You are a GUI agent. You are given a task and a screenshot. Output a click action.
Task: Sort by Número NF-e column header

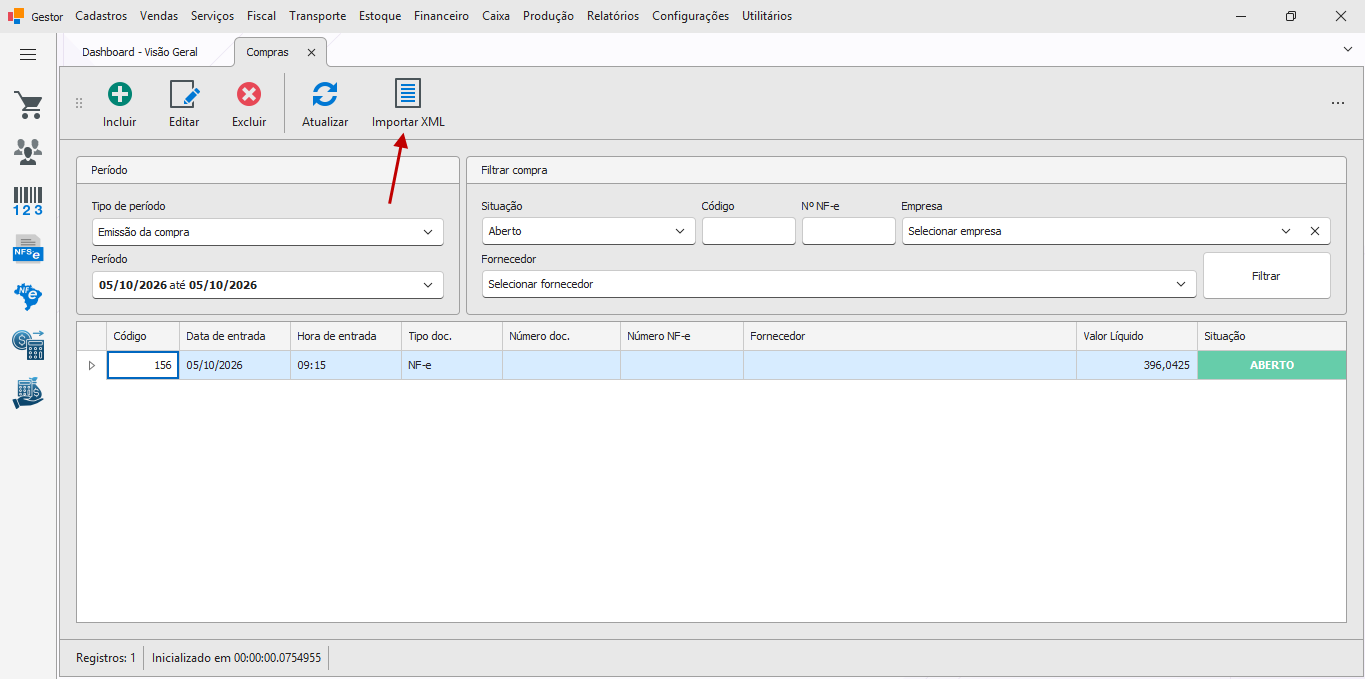682,336
